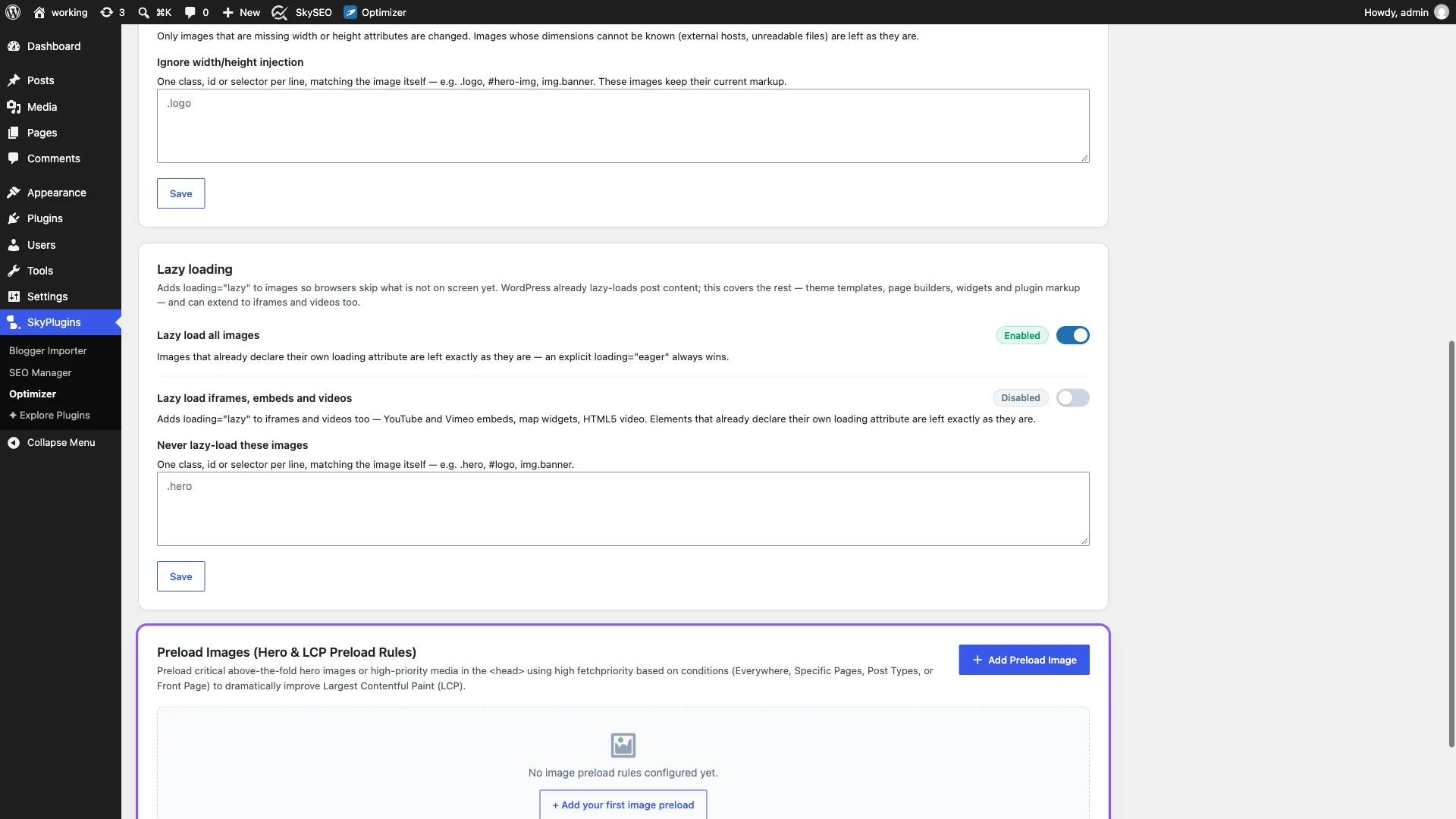Click the plus icon beside New
The image size is (1456, 819).
tap(227, 12)
